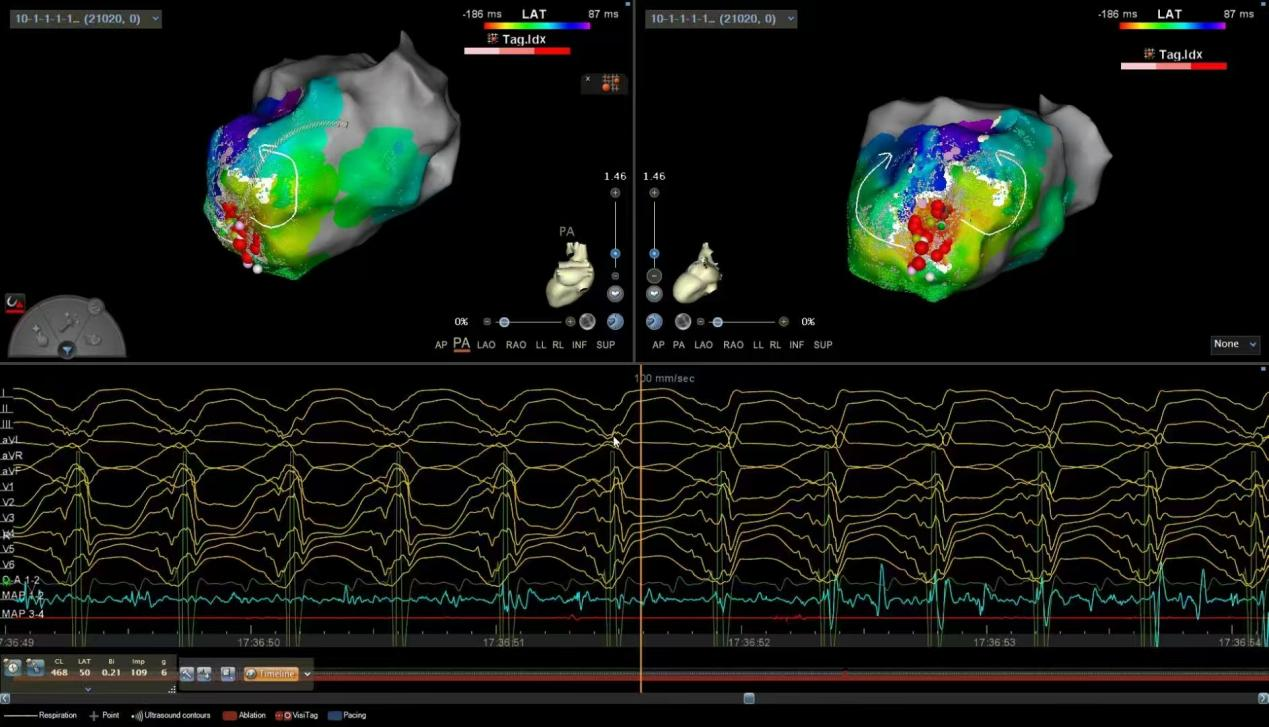
Task: Click the Timeline button
Action: (x=271, y=674)
